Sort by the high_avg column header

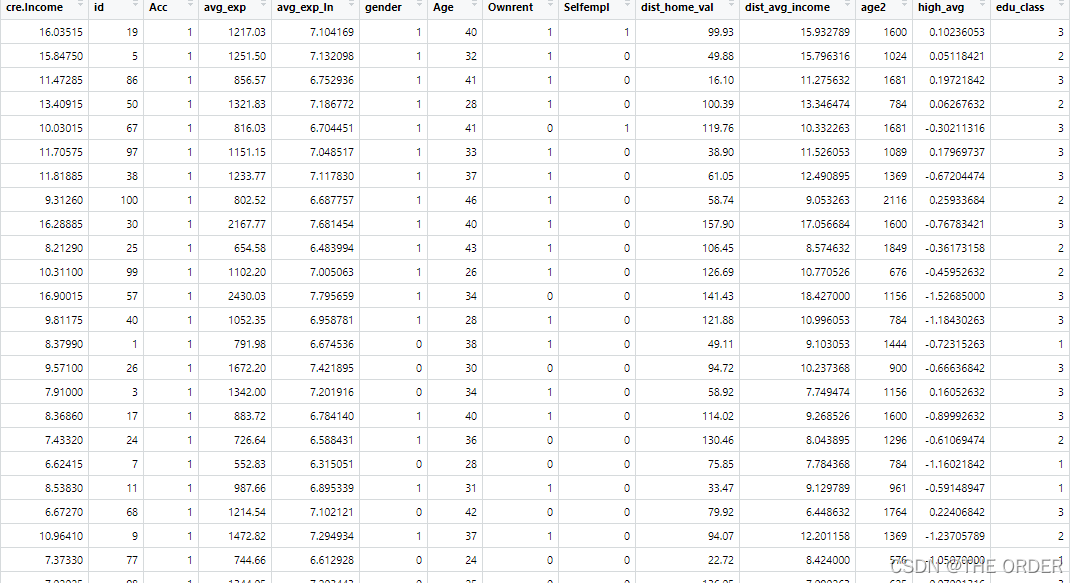pos(940,8)
